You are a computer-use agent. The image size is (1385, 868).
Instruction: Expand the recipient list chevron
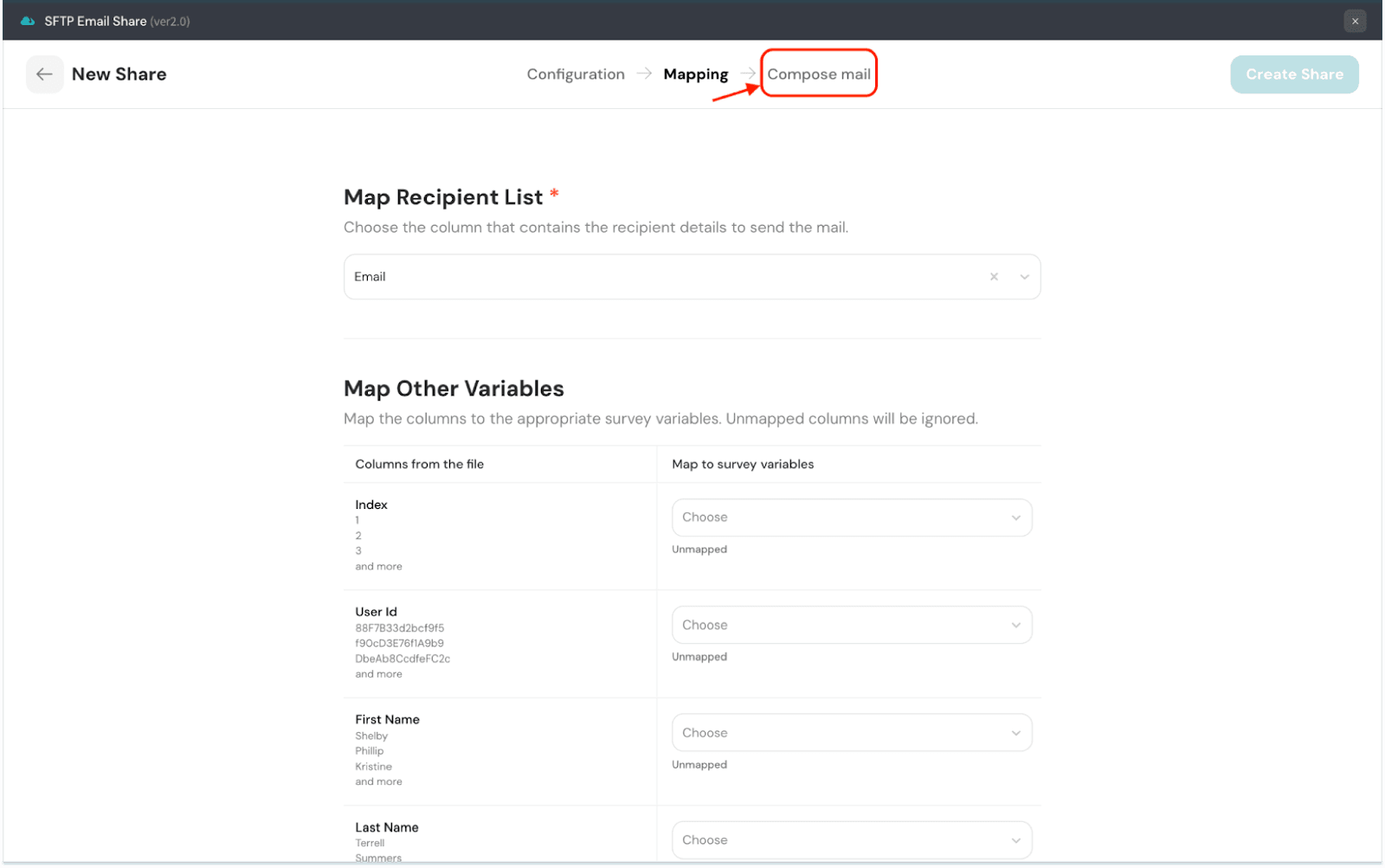coord(1024,277)
